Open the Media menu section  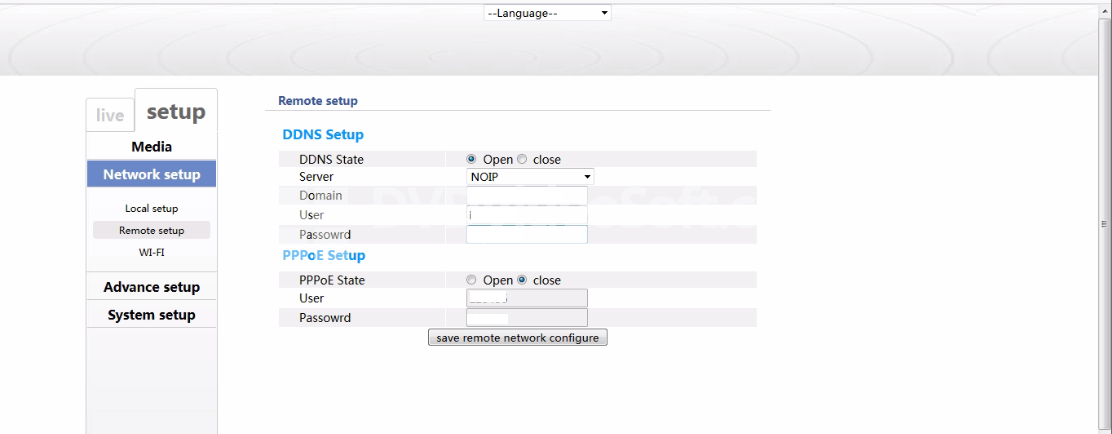tap(151, 147)
